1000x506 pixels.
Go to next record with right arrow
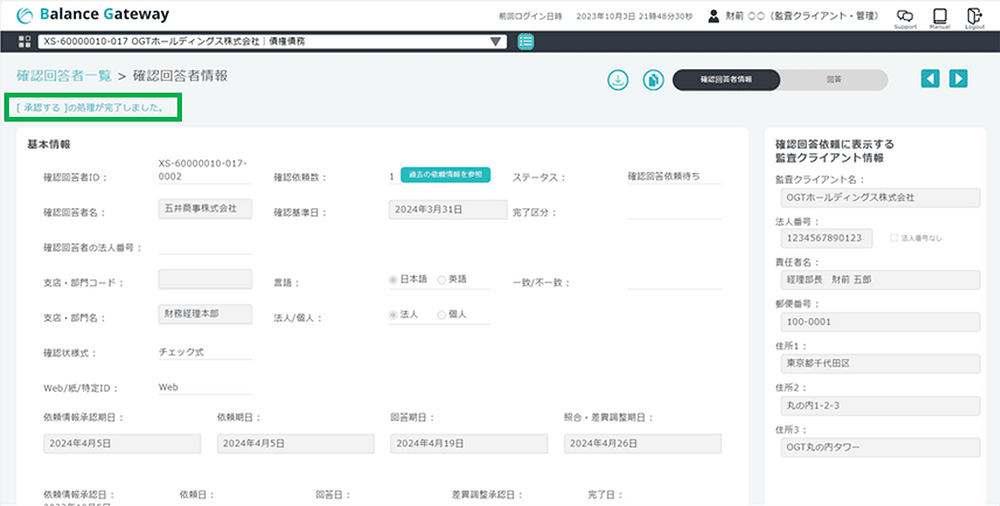(x=958, y=79)
